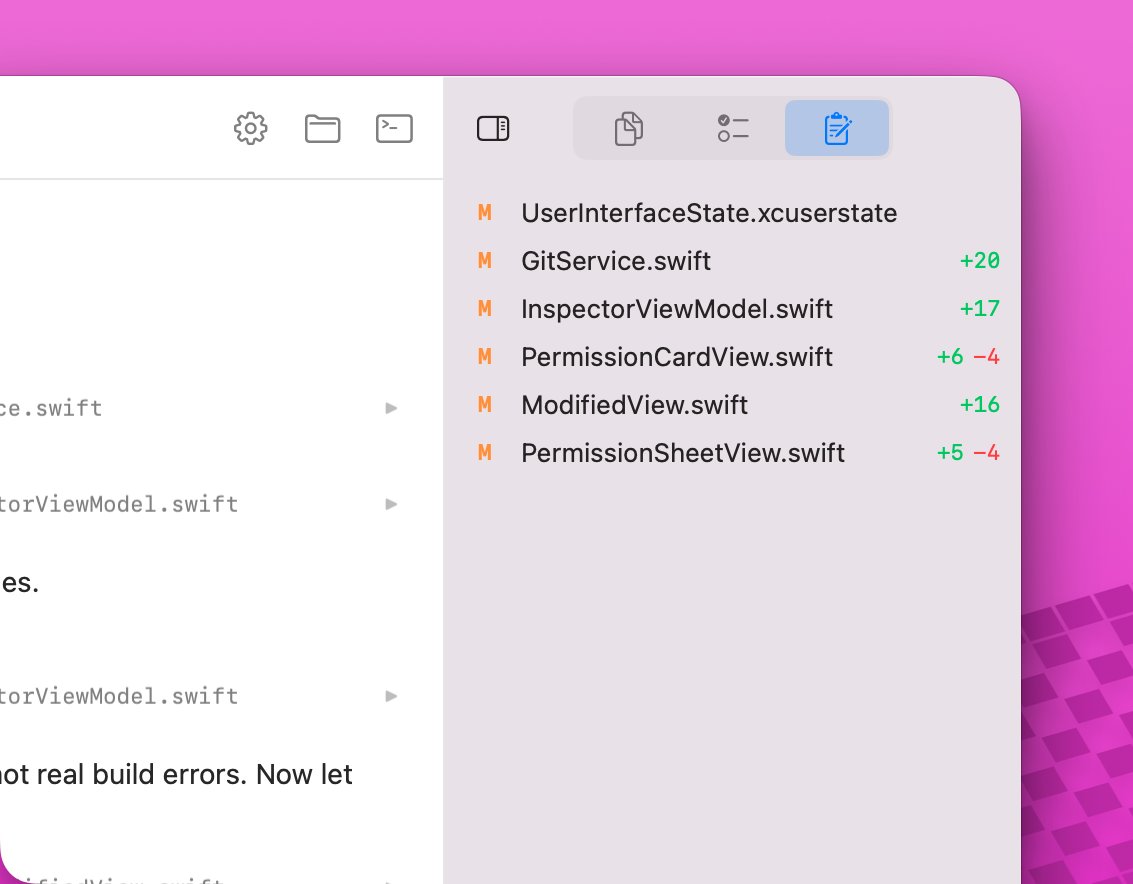
Task: Switch to the files documents tab
Action: (x=628, y=129)
